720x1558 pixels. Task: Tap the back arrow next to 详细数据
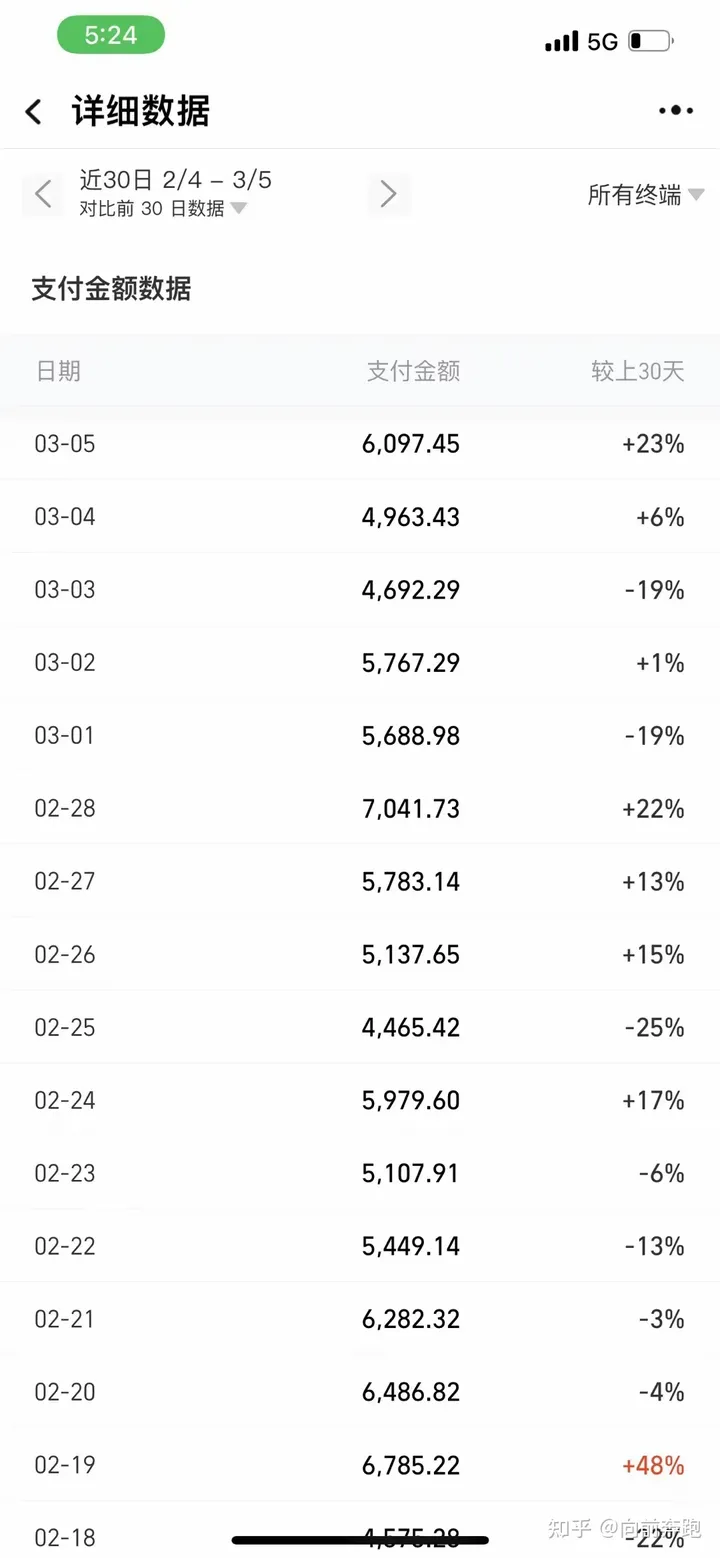click(34, 112)
